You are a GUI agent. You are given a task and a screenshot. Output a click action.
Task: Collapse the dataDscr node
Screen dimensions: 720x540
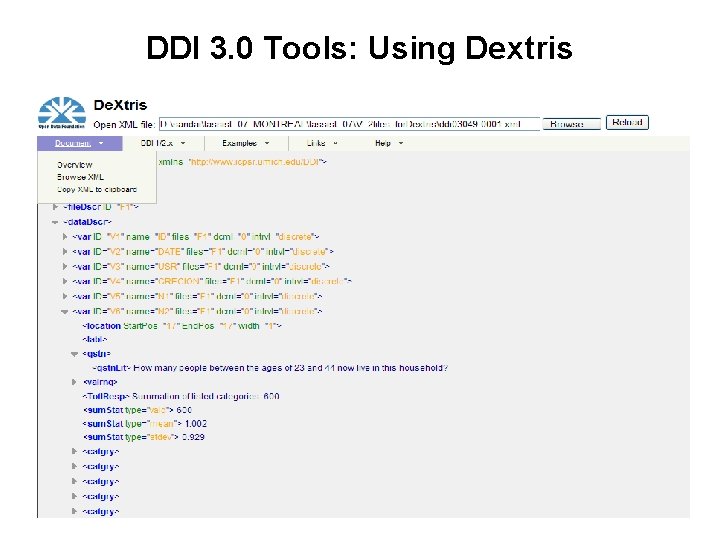click(x=55, y=222)
